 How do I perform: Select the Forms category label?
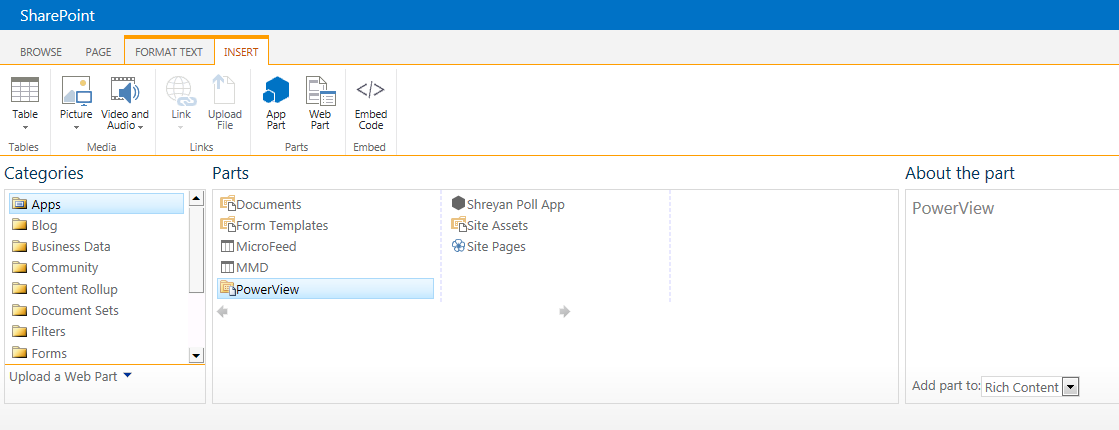tap(49, 354)
